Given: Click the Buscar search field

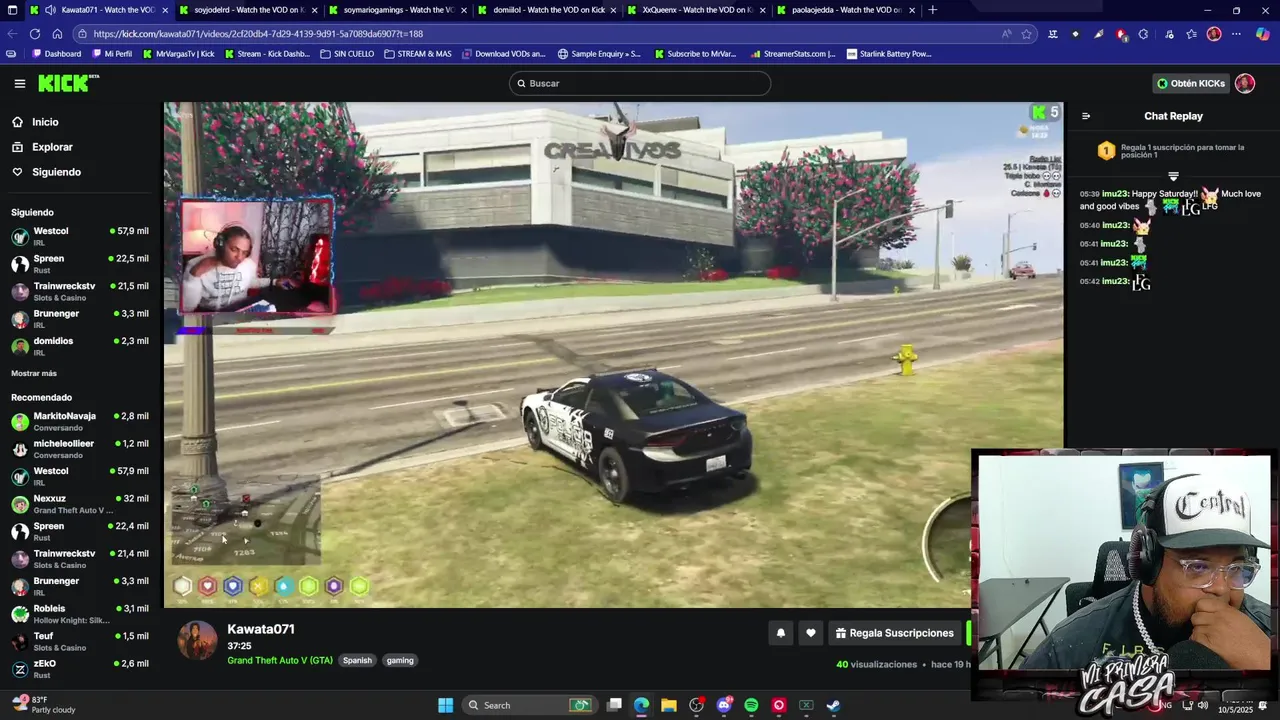Looking at the screenshot, I should pyautogui.click(x=640, y=83).
